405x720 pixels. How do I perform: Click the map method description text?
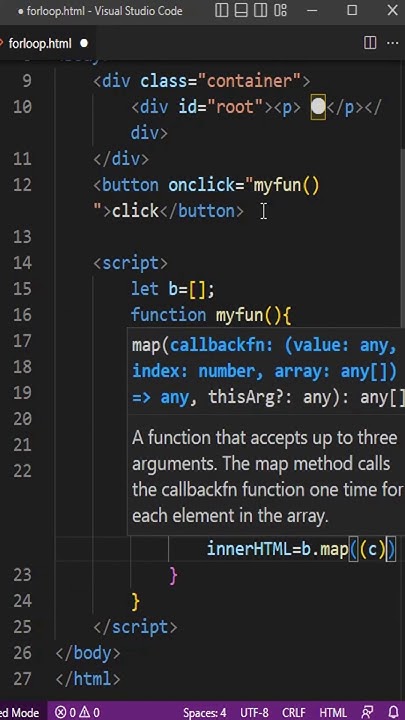point(267,477)
